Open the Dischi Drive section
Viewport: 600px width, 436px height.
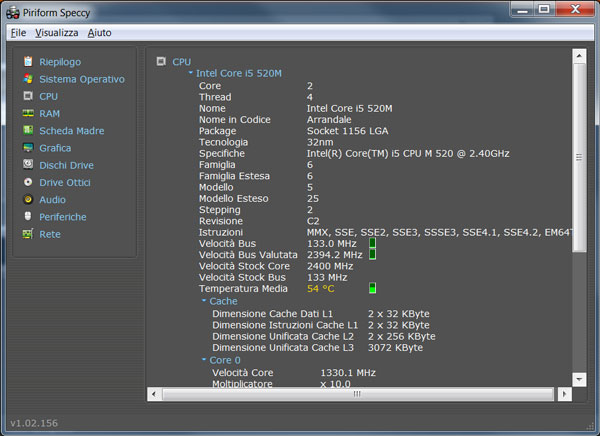pyautogui.click(x=66, y=165)
